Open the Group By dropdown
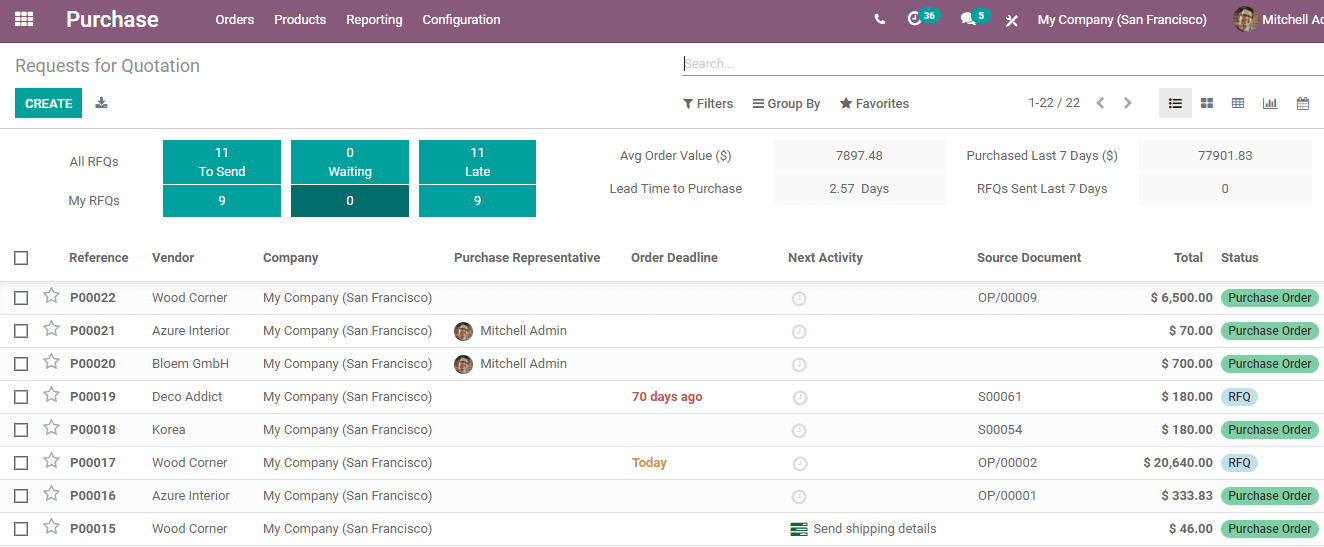 (786, 103)
